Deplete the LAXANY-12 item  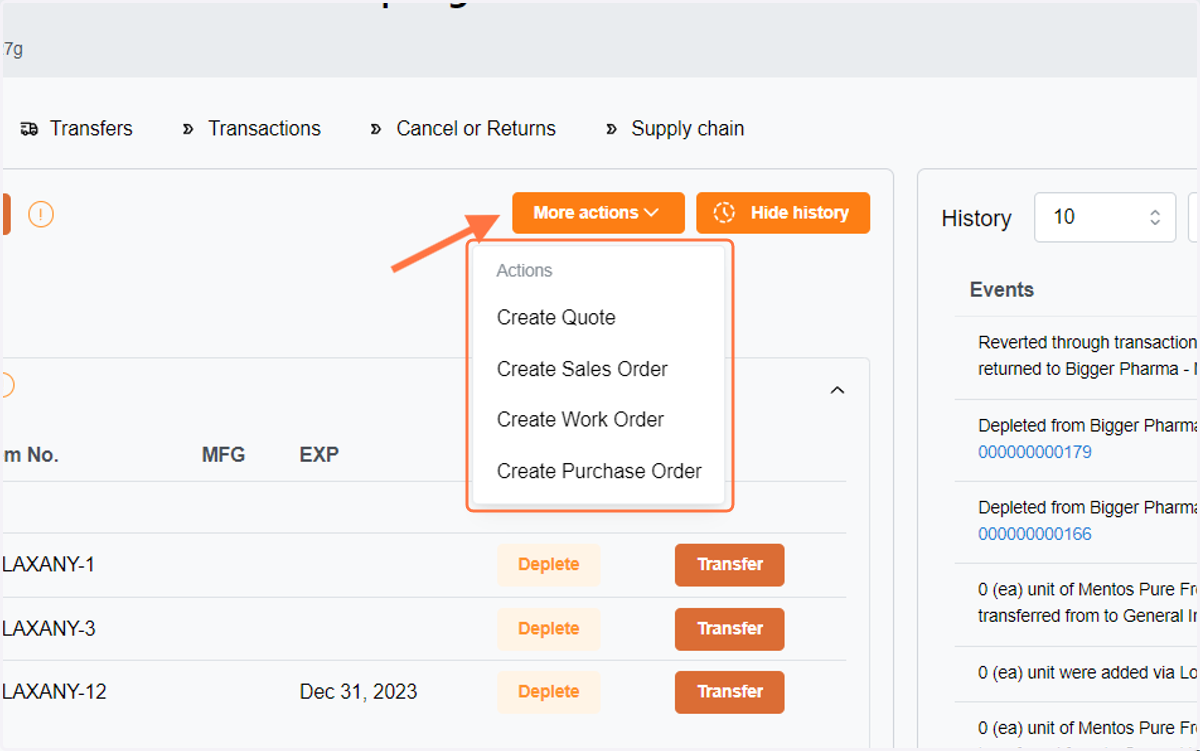pyautogui.click(x=548, y=692)
